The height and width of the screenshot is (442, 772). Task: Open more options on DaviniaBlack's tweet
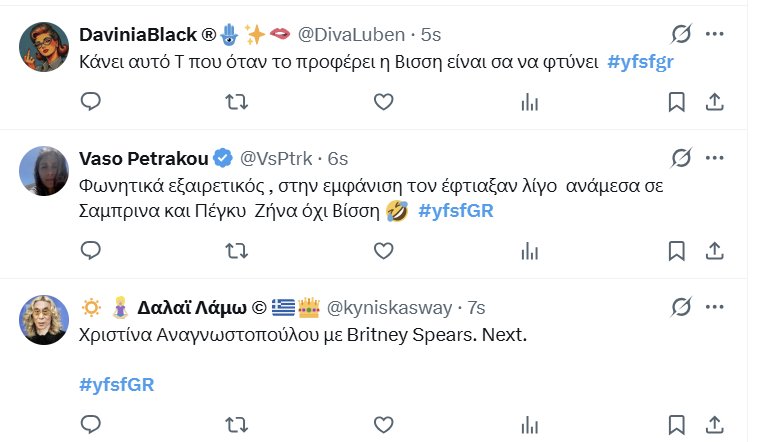714,35
